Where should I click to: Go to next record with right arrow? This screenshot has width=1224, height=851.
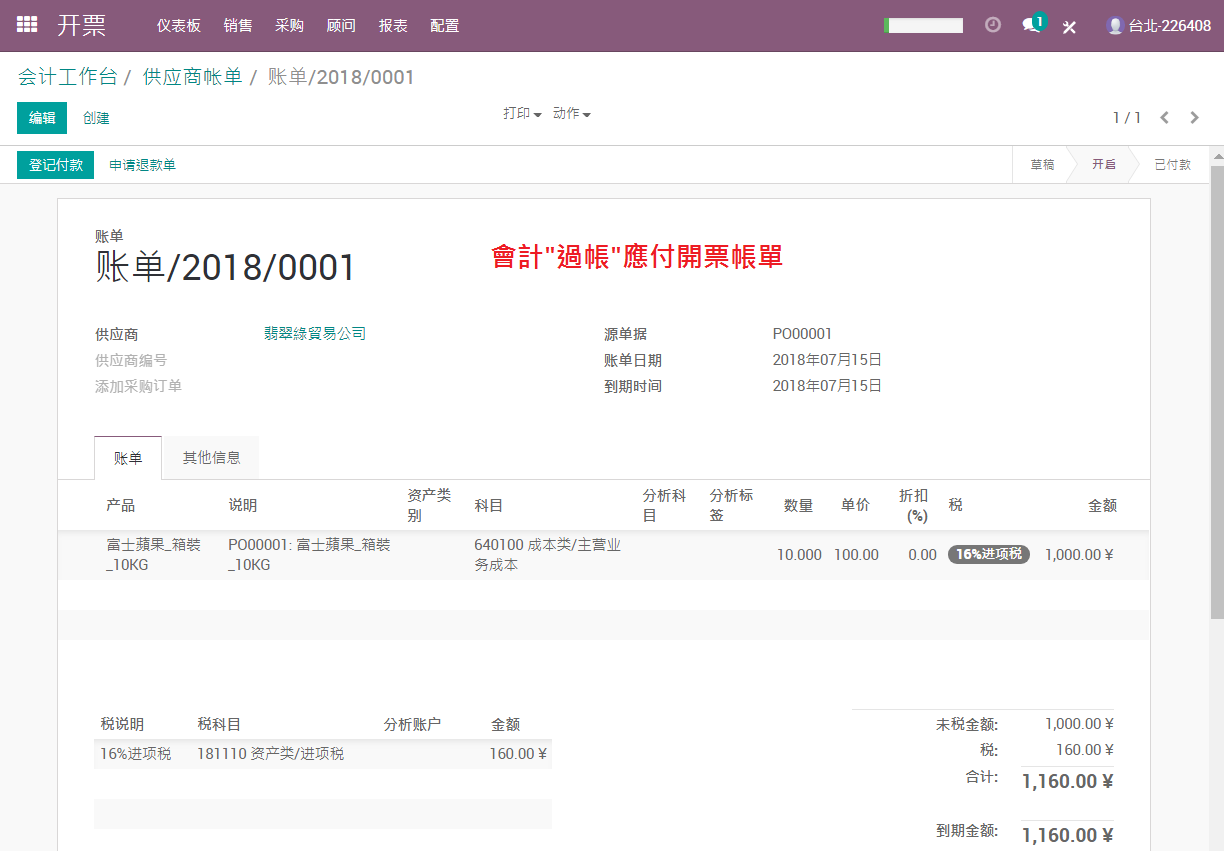tap(1194, 118)
